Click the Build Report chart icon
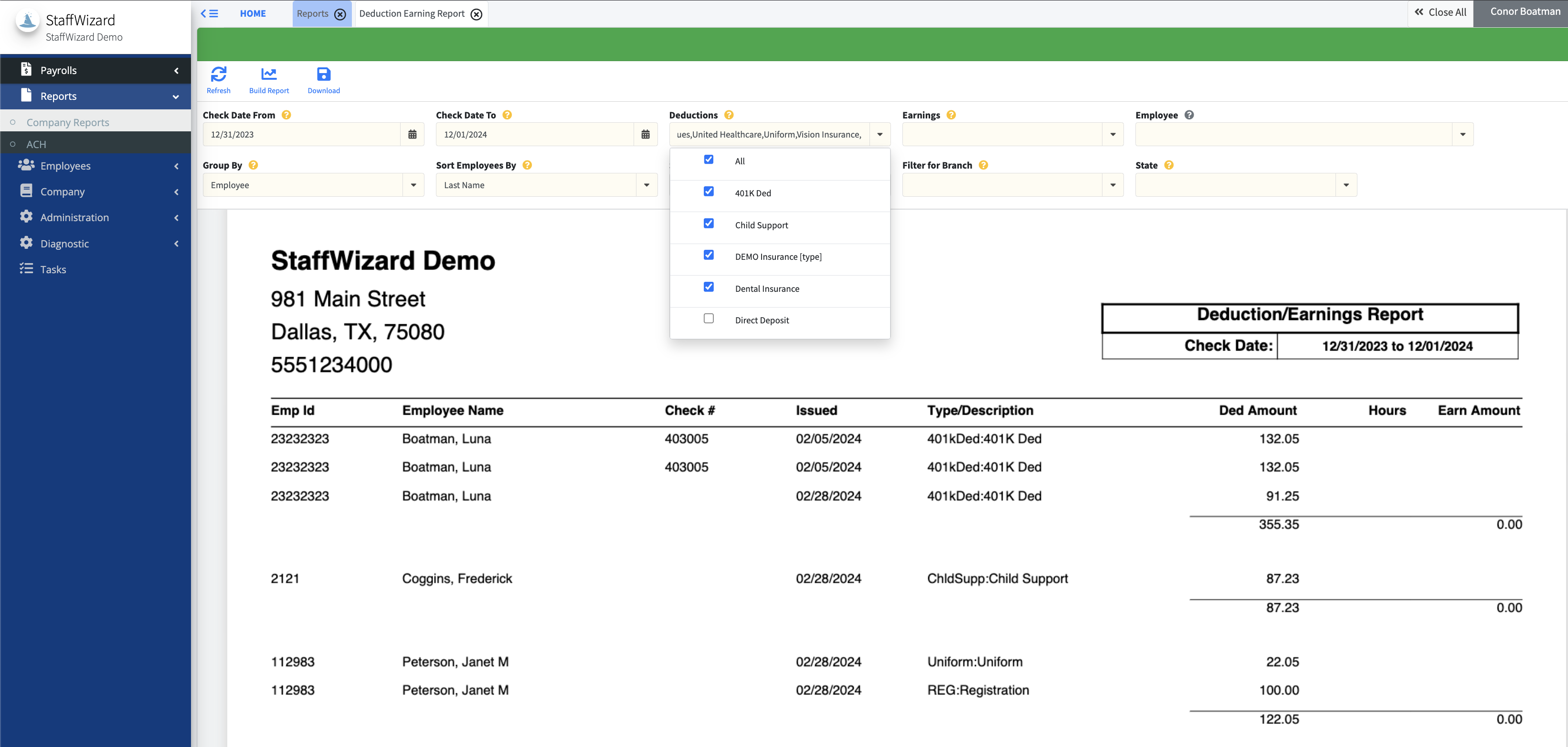 coord(268,75)
